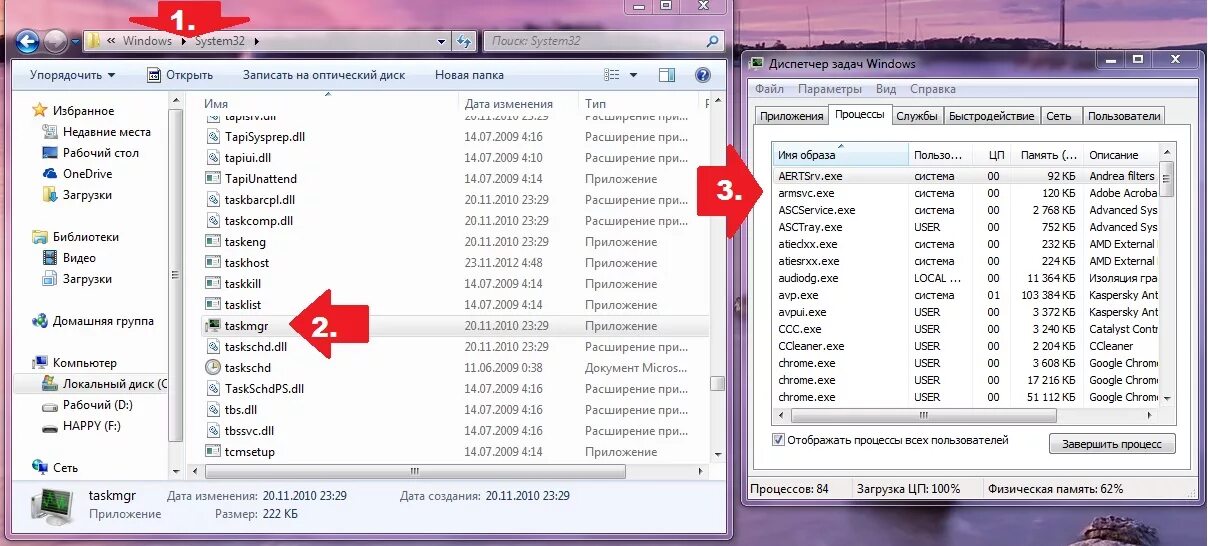The image size is (1208, 546).
Task: Select the Избранное star icon
Action: coord(40,110)
